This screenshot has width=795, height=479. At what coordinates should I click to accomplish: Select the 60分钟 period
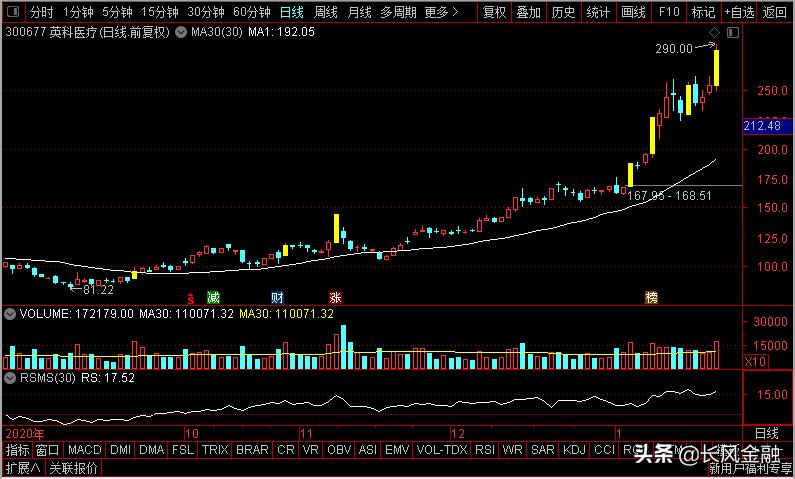[252, 12]
